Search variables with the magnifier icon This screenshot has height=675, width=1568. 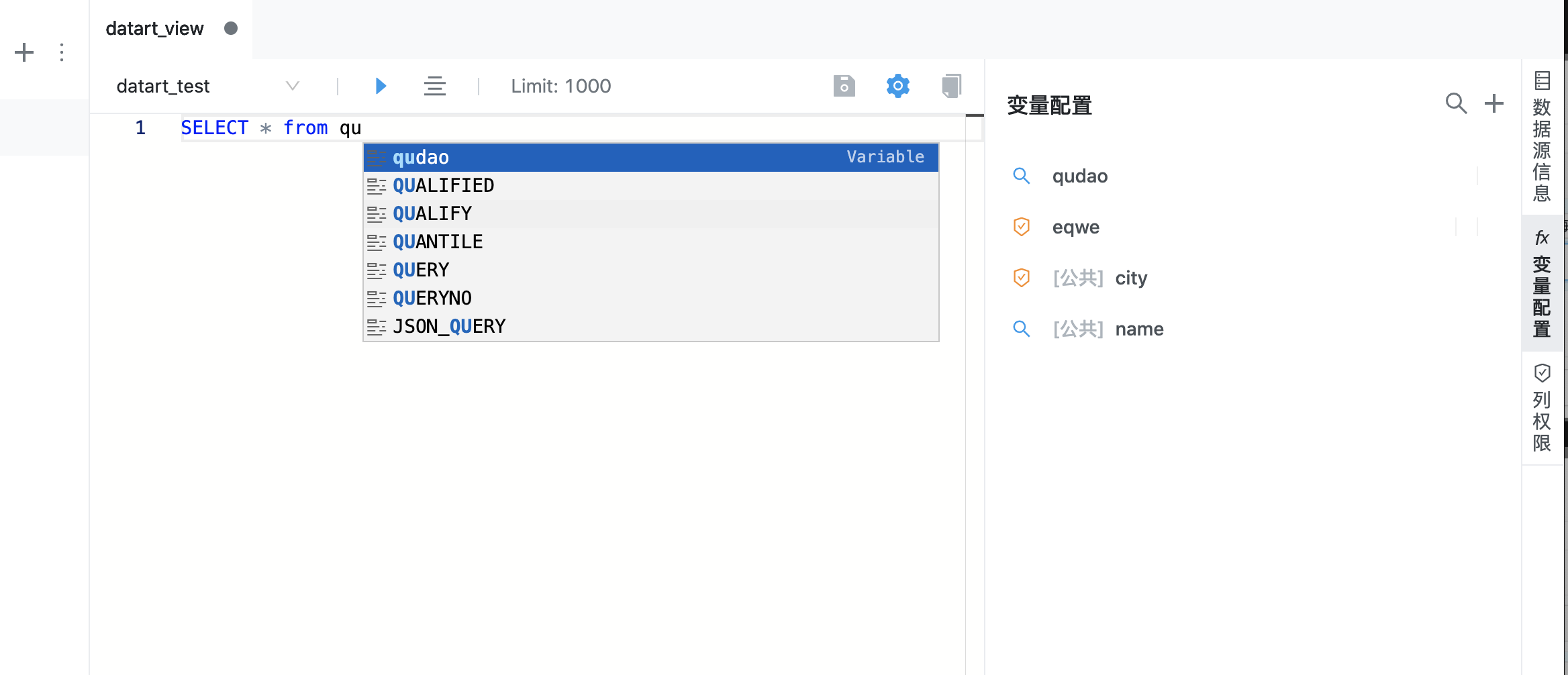point(1455,103)
